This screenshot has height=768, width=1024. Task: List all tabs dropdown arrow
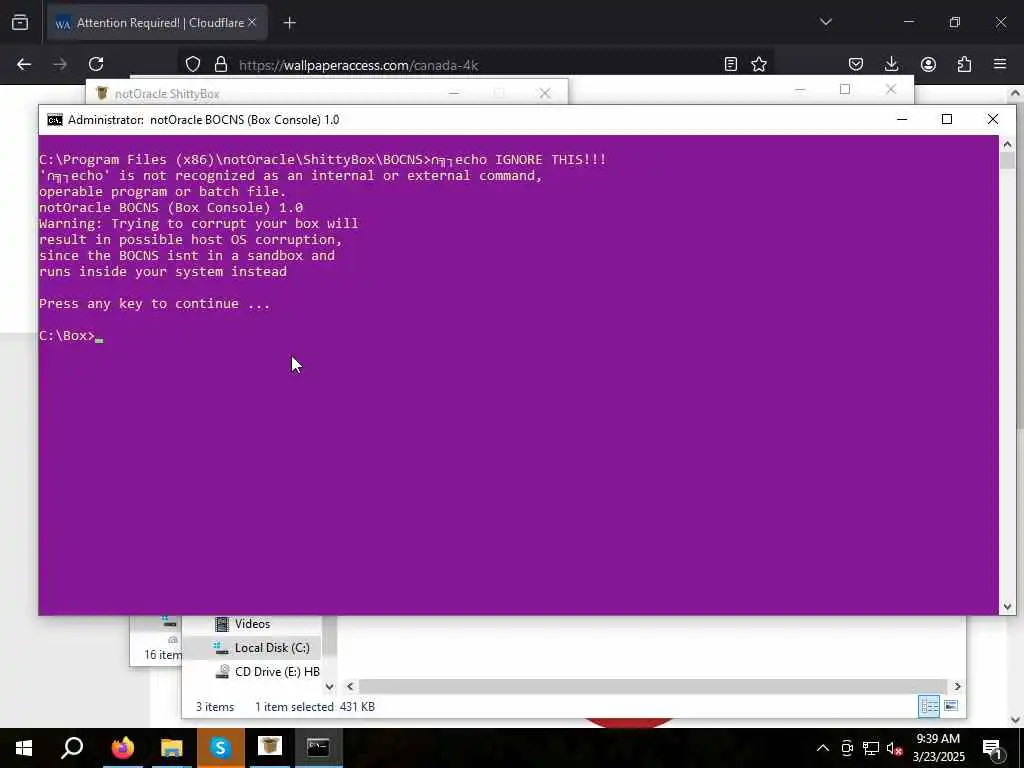pyautogui.click(x=825, y=22)
